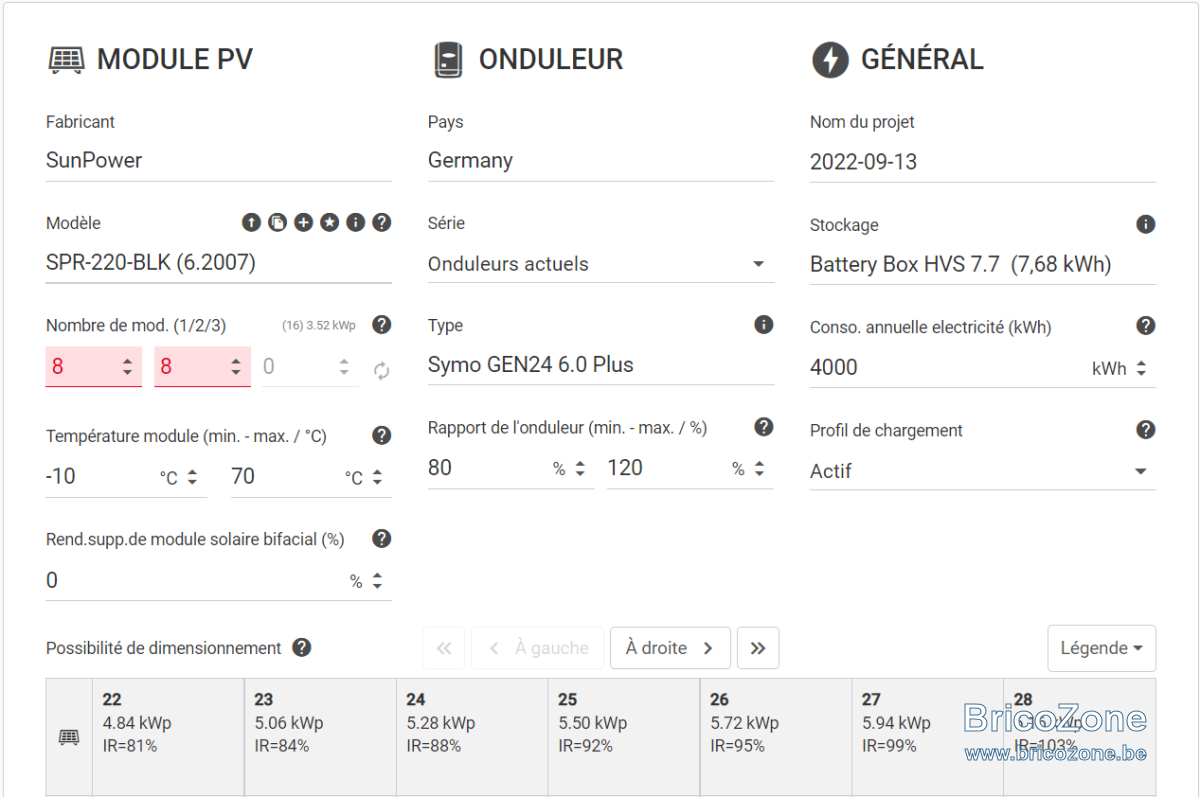Image resolution: width=1200 pixels, height=797 pixels.
Task: Open help for Nombre de mod.
Action: 381,325
